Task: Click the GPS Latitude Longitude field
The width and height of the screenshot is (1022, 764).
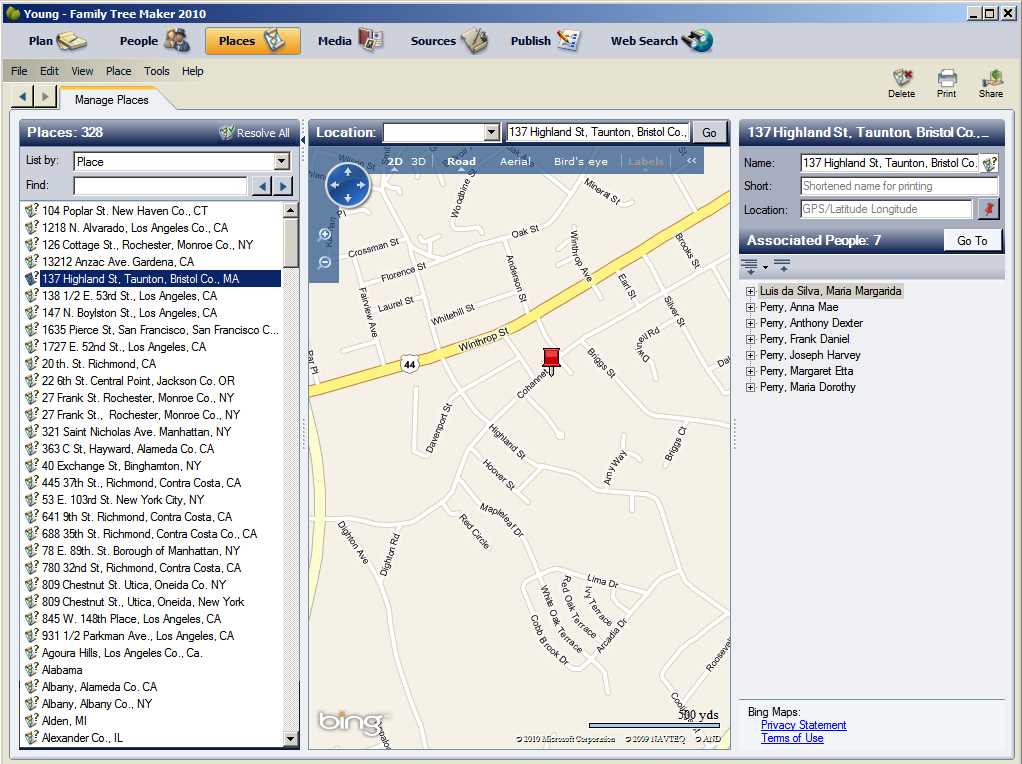Action: pyautogui.click(x=886, y=209)
